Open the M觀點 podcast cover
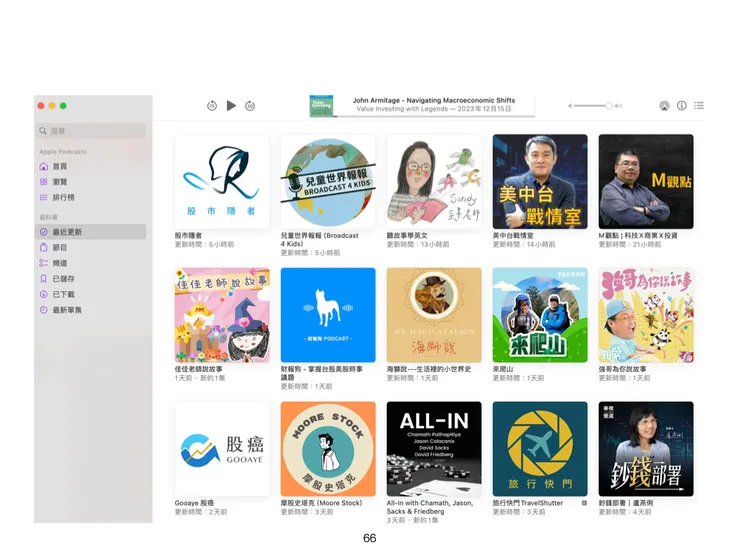This screenshot has width=740, height=555. coord(646,182)
